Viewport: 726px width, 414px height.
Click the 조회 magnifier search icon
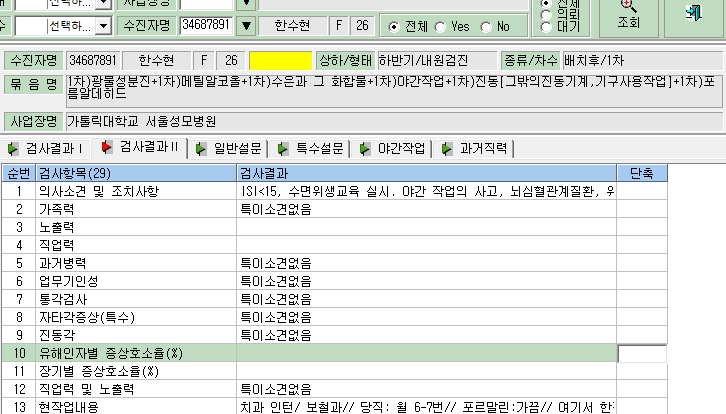click(628, 6)
